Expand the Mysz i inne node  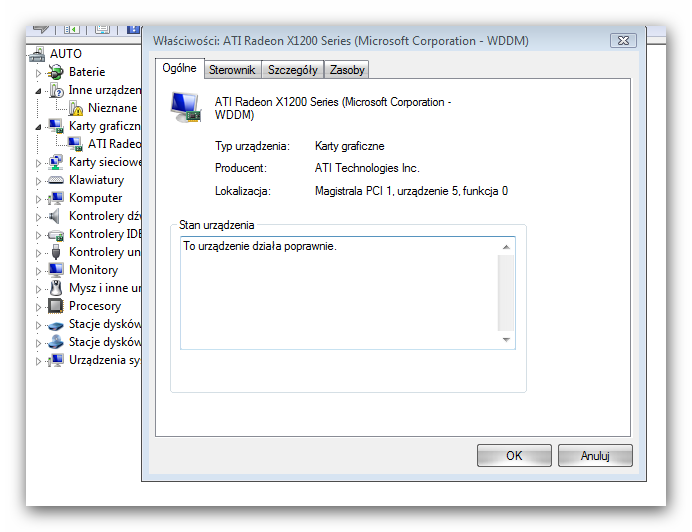pyautogui.click(x=38, y=289)
